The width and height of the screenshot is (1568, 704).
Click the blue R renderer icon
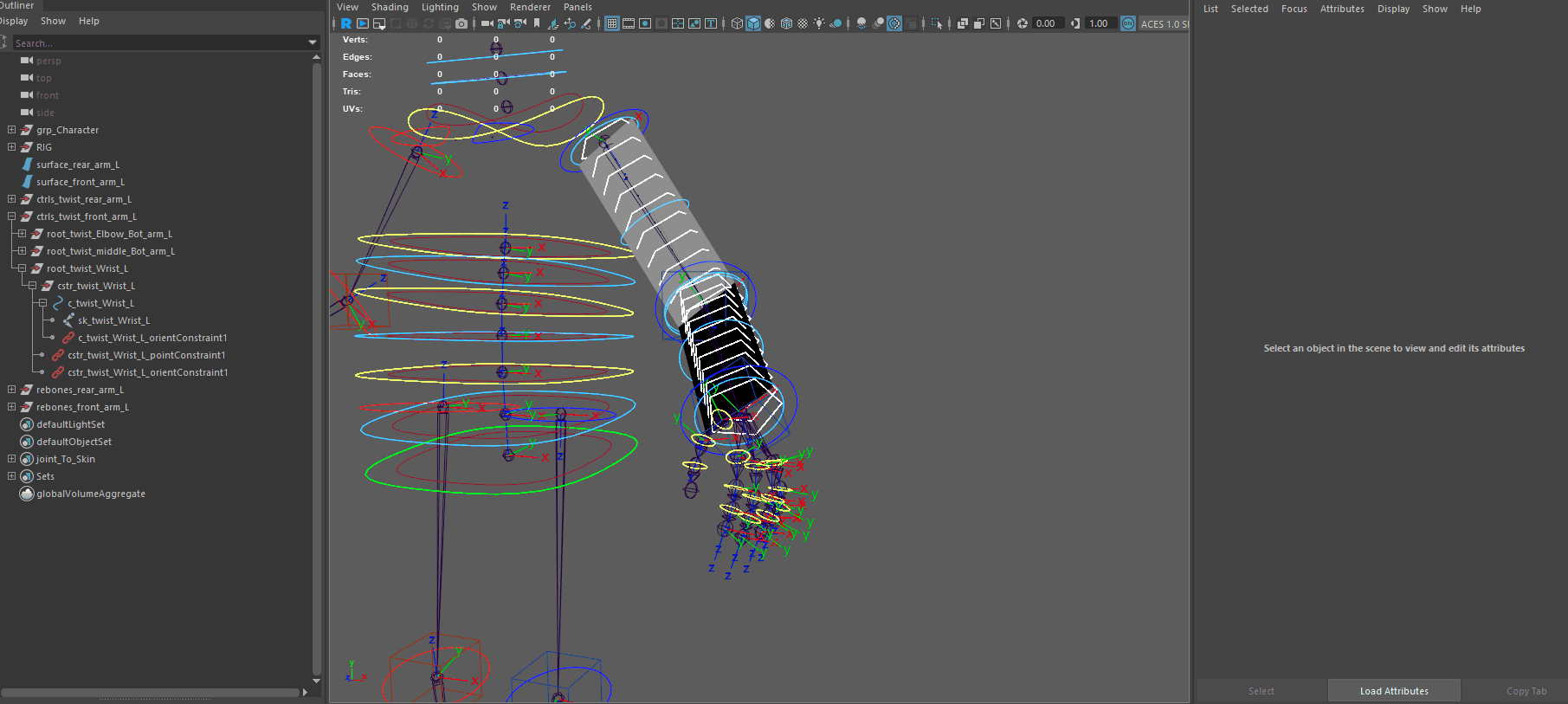[346, 23]
